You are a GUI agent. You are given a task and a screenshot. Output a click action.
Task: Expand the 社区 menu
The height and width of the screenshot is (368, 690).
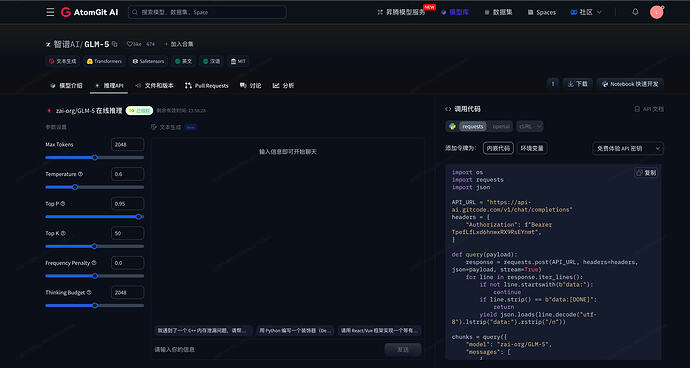tap(586, 12)
